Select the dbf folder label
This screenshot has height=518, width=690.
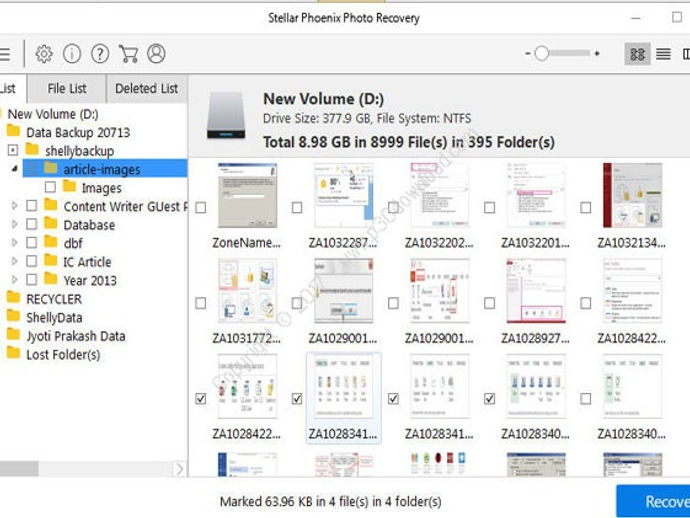[x=73, y=243]
